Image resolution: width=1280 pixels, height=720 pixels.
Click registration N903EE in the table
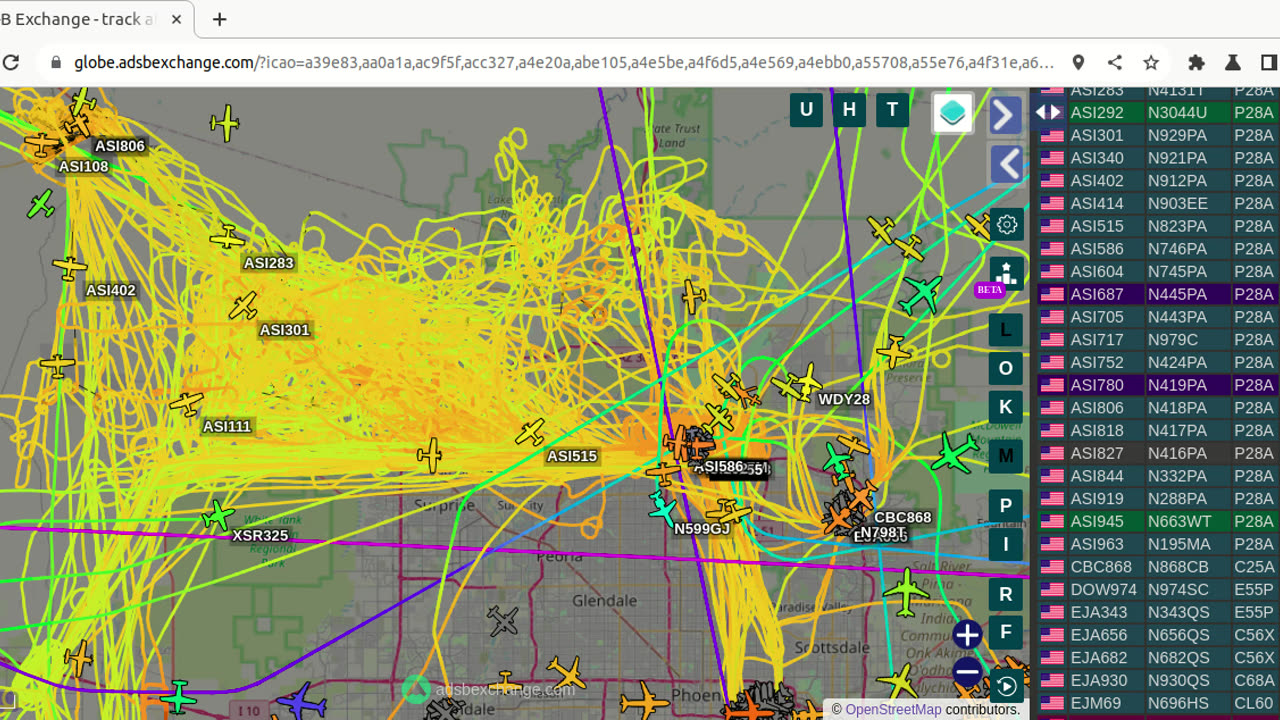1177,203
